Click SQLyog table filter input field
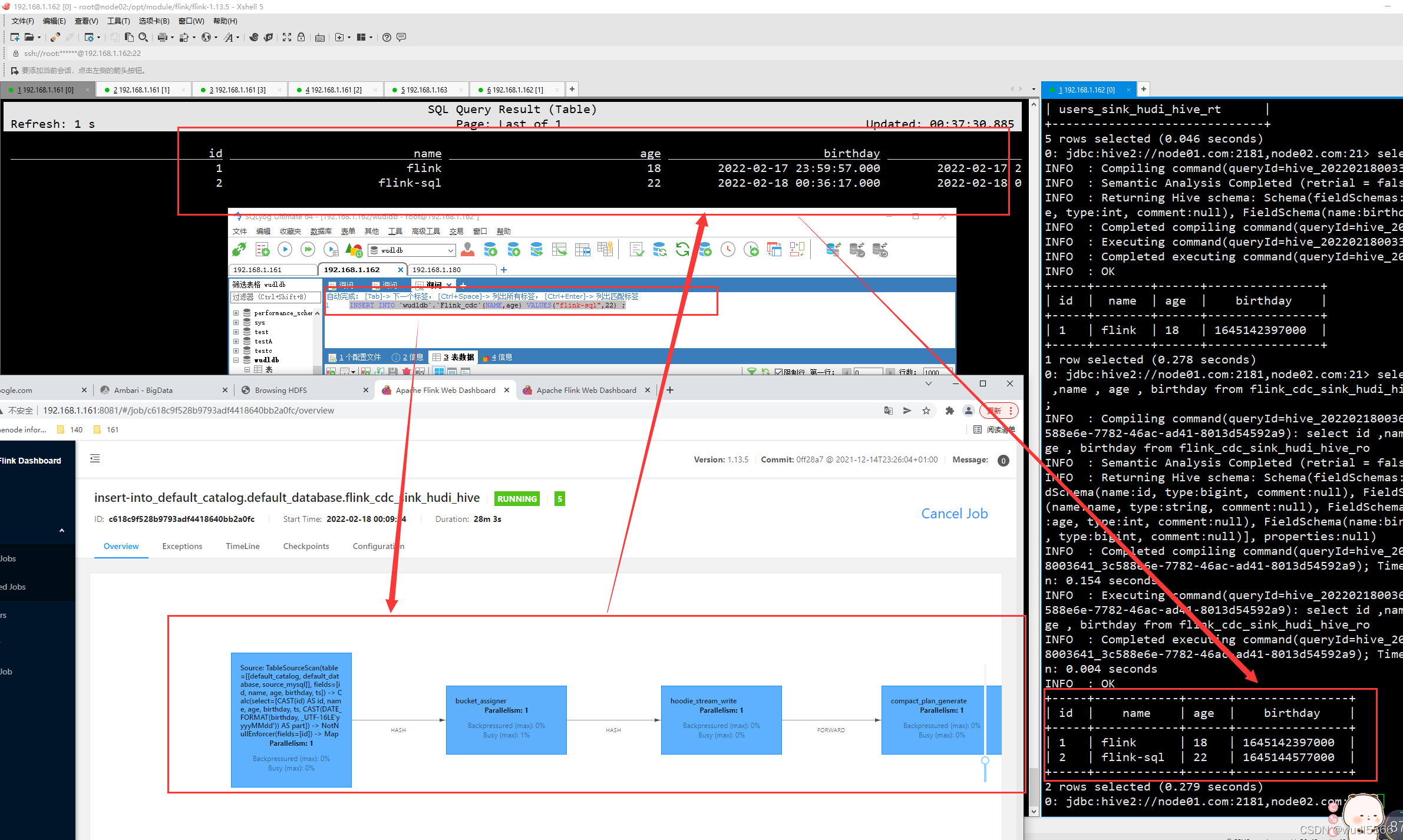Image resolution: width=1403 pixels, height=840 pixels. pos(275,297)
